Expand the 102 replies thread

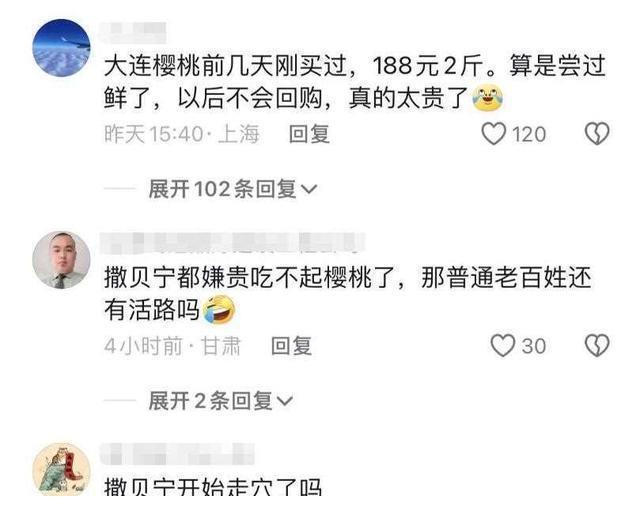233,189
